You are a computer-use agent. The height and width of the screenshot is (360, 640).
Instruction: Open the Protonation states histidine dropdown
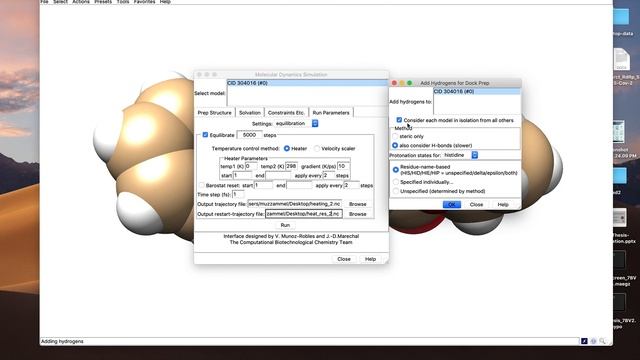pyautogui.click(x=460, y=155)
